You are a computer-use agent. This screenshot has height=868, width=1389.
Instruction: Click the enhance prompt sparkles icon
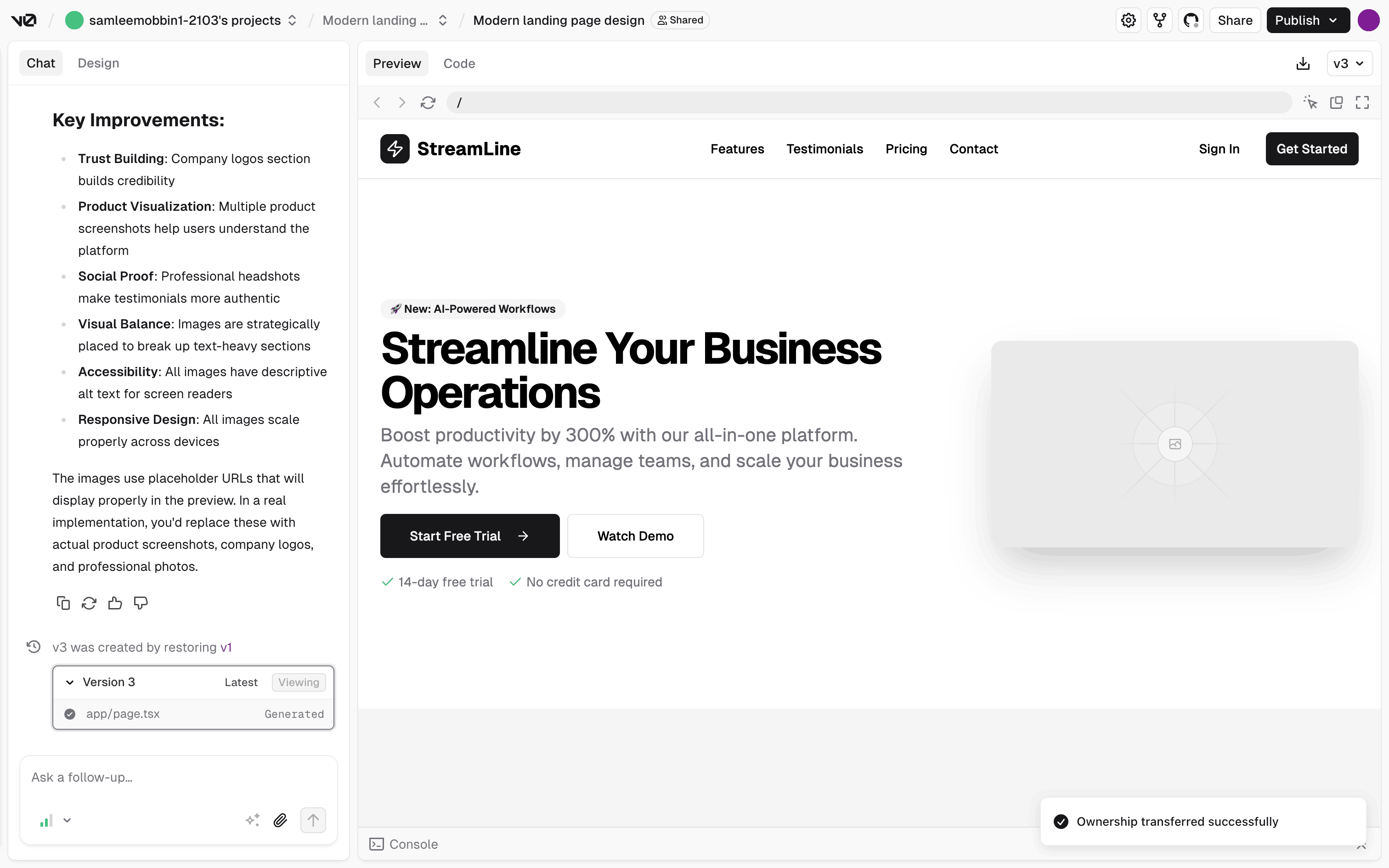tap(253, 820)
